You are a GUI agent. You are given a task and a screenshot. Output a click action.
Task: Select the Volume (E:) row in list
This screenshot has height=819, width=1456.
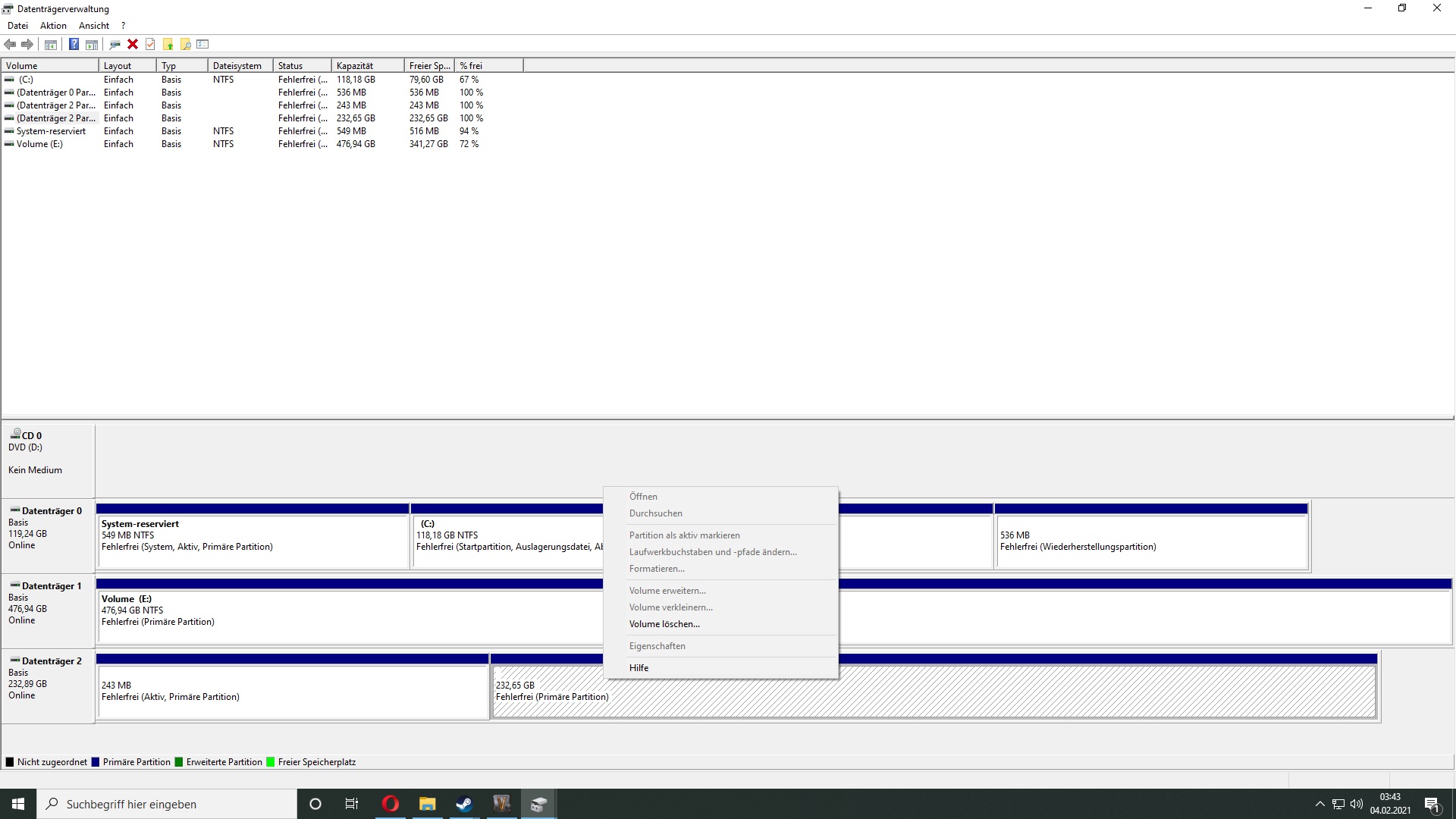(39, 144)
